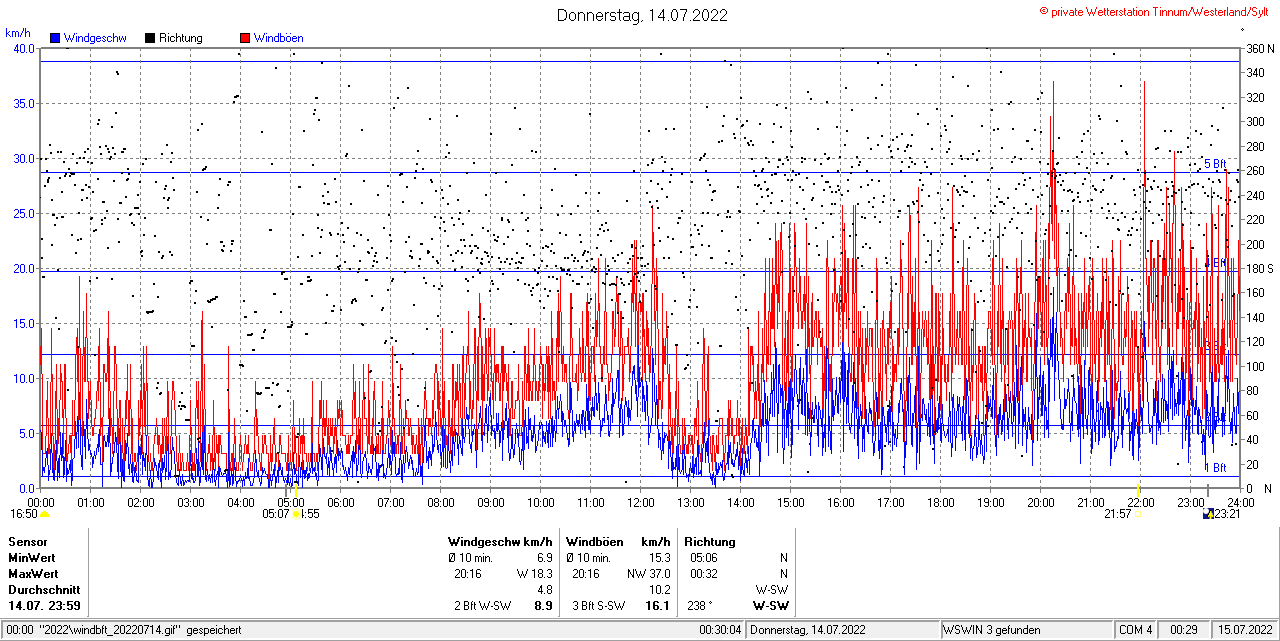1280x641 pixels.
Task: Click the current gust value 16.1
Action: pyautogui.click(x=659, y=606)
